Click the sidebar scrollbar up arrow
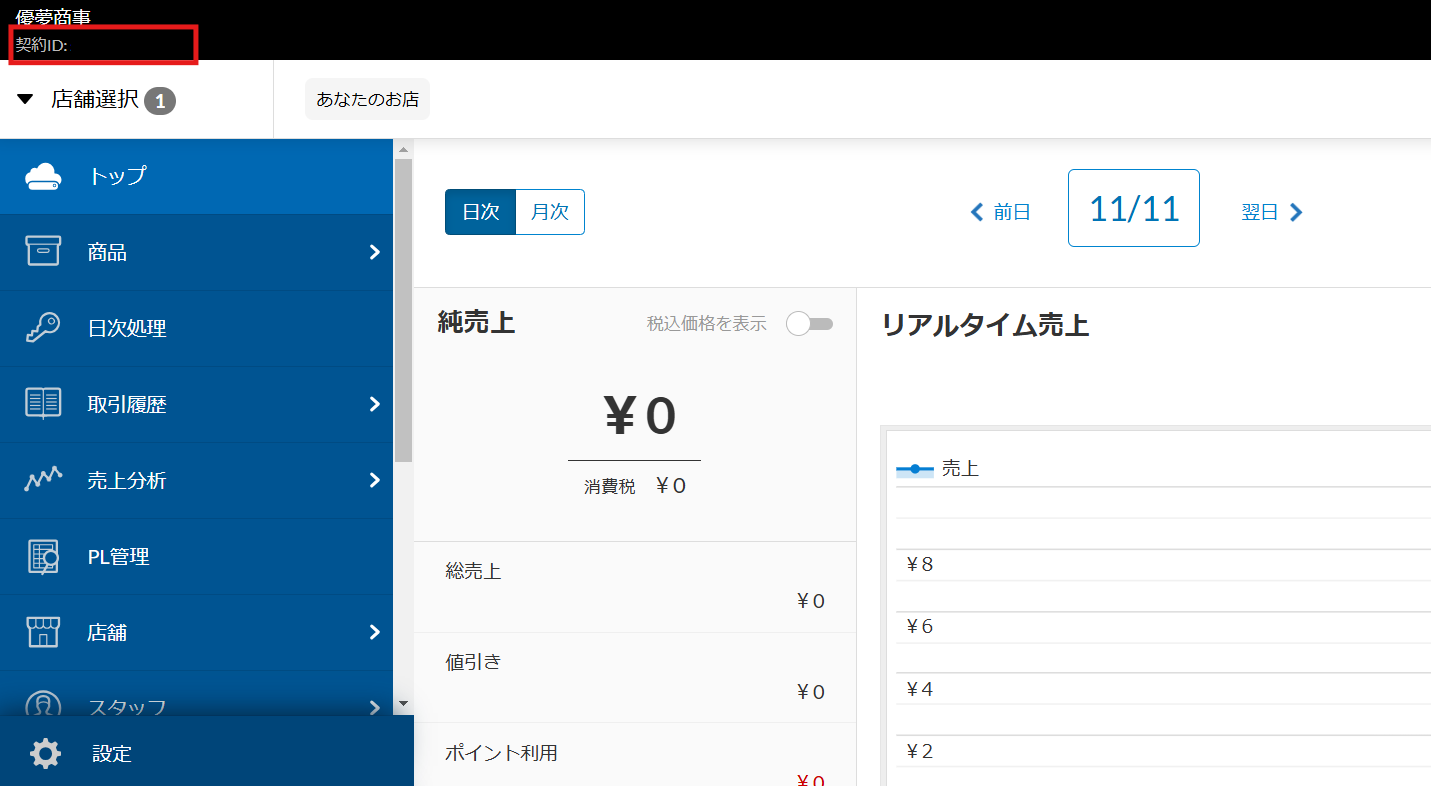The image size is (1431, 786). tap(404, 150)
